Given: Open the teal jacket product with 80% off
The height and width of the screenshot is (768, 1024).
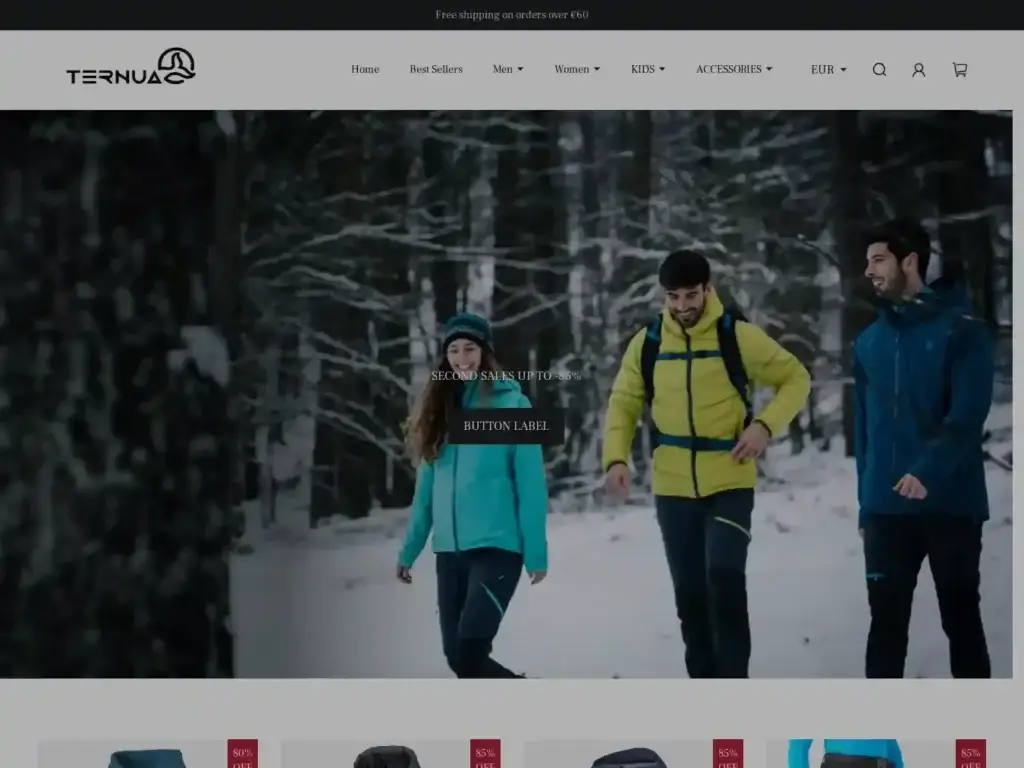Looking at the screenshot, I should click(146, 758).
